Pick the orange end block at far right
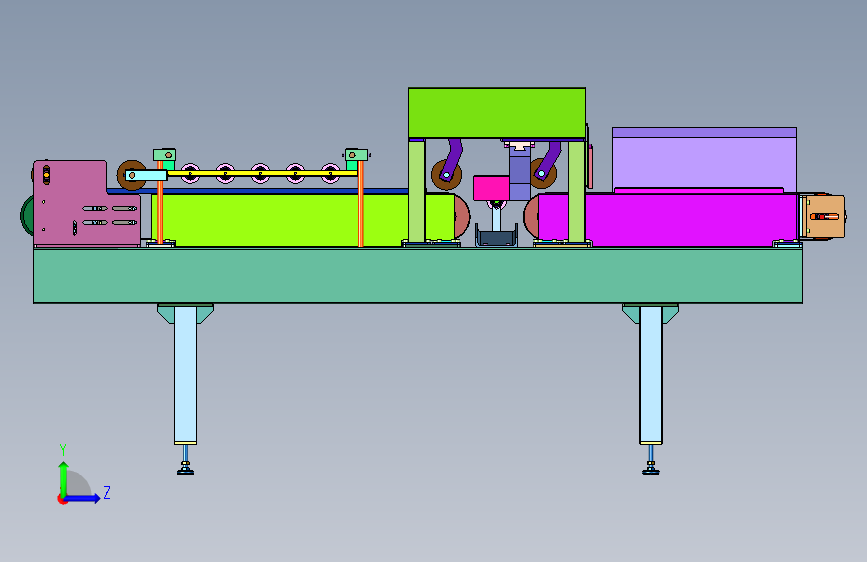This screenshot has width=867, height=562. coord(824,216)
